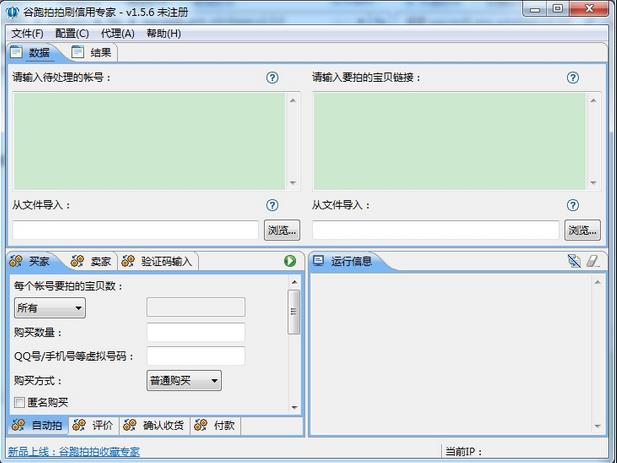Click the left 从文件导入 file path field
Viewport: 617px width, 463px height.
pyautogui.click(x=135, y=230)
